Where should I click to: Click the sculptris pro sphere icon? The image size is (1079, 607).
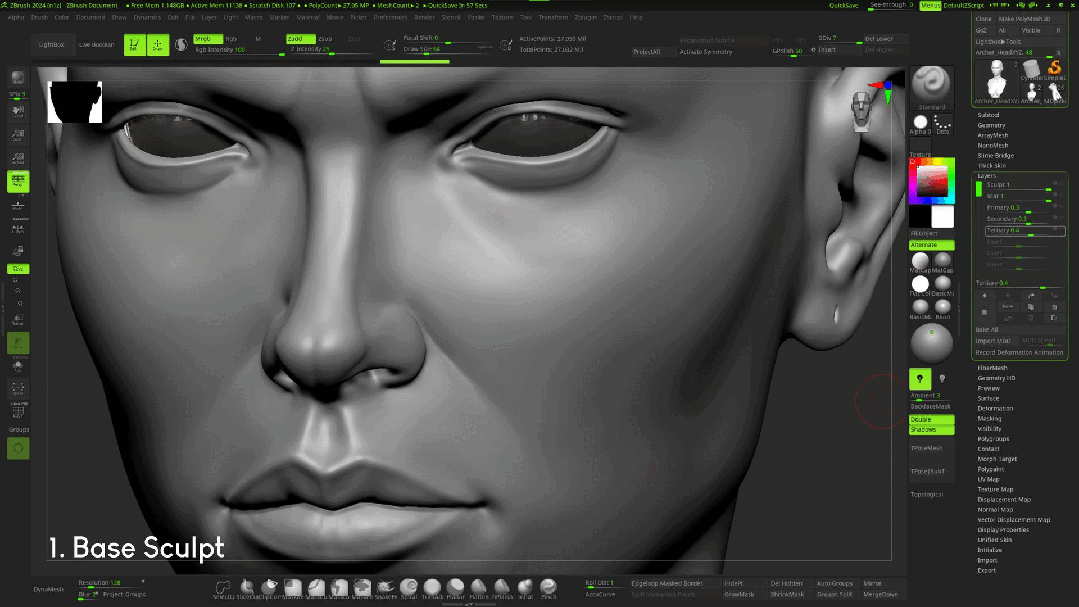tap(181, 45)
